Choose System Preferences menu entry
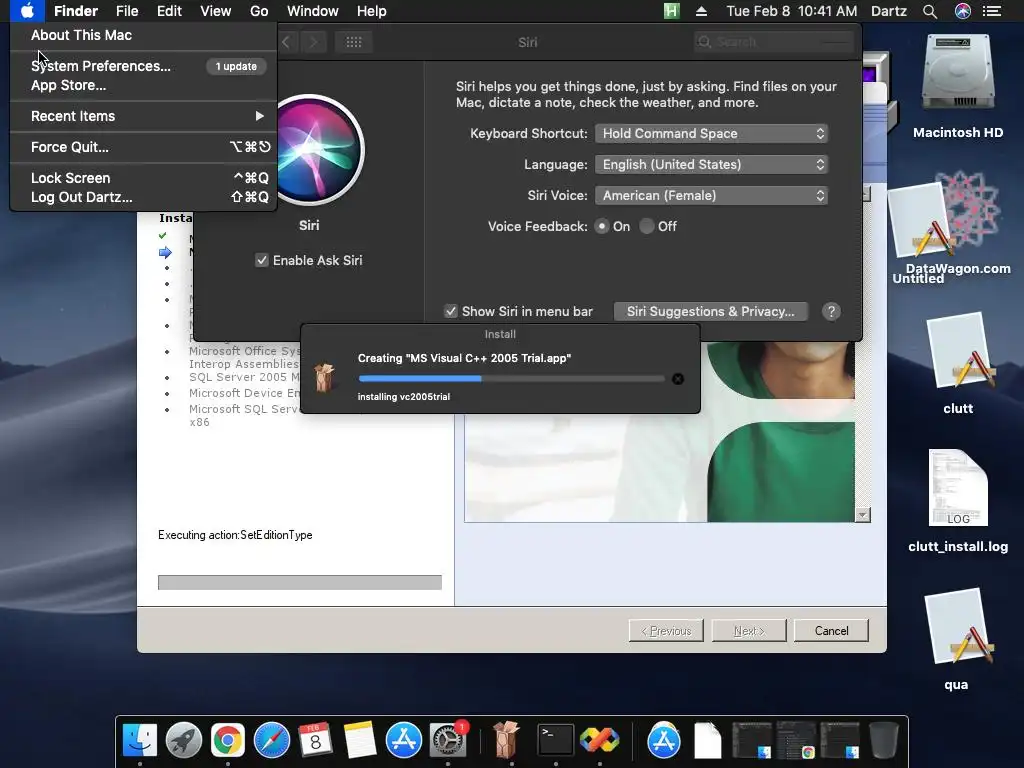The height and width of the screenshot is (768, 1024). (144, 66)
